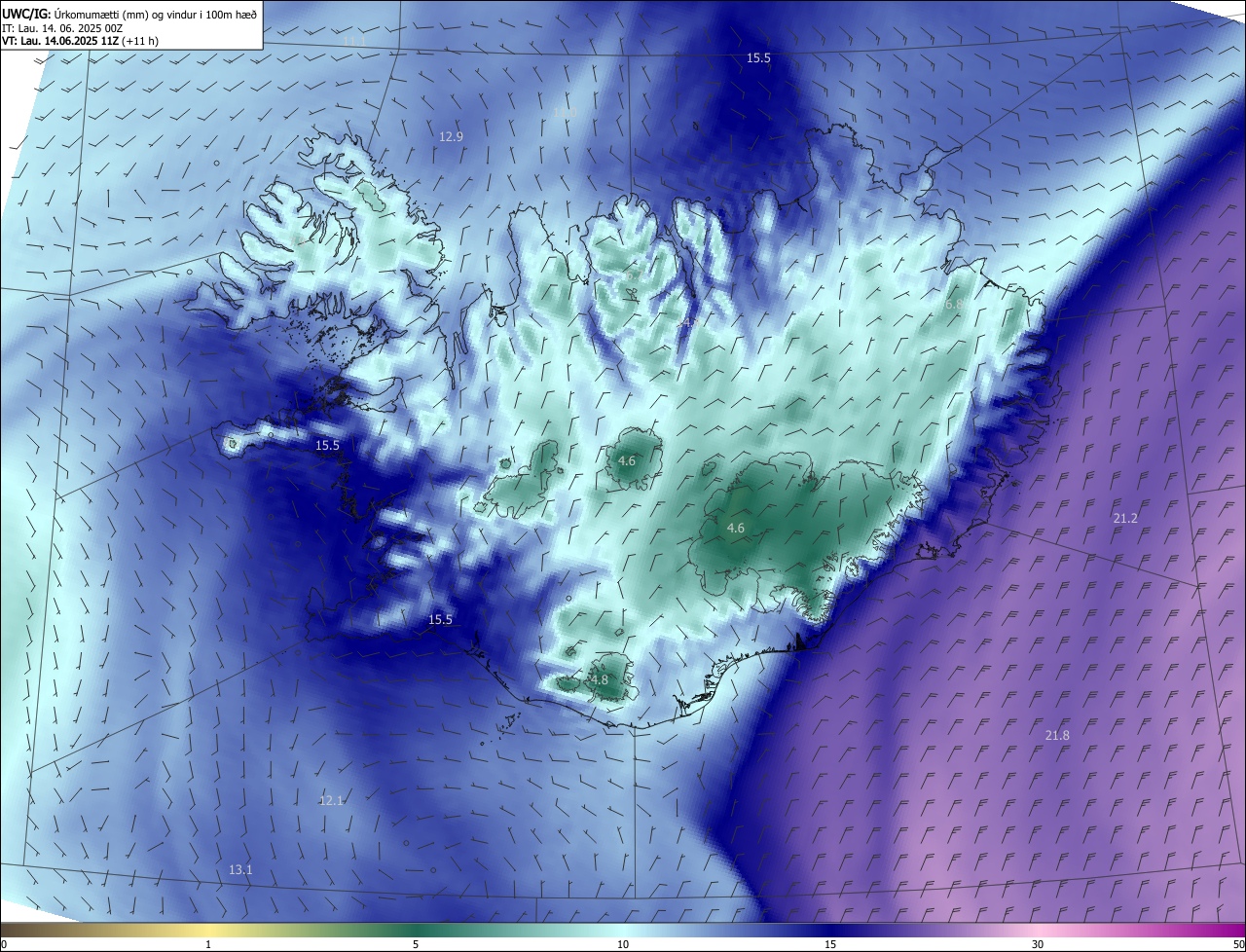Click the 21.2 value southeast of Iceland
The height and width of the screenshot is (952, 1246).
click(1124, 519)
